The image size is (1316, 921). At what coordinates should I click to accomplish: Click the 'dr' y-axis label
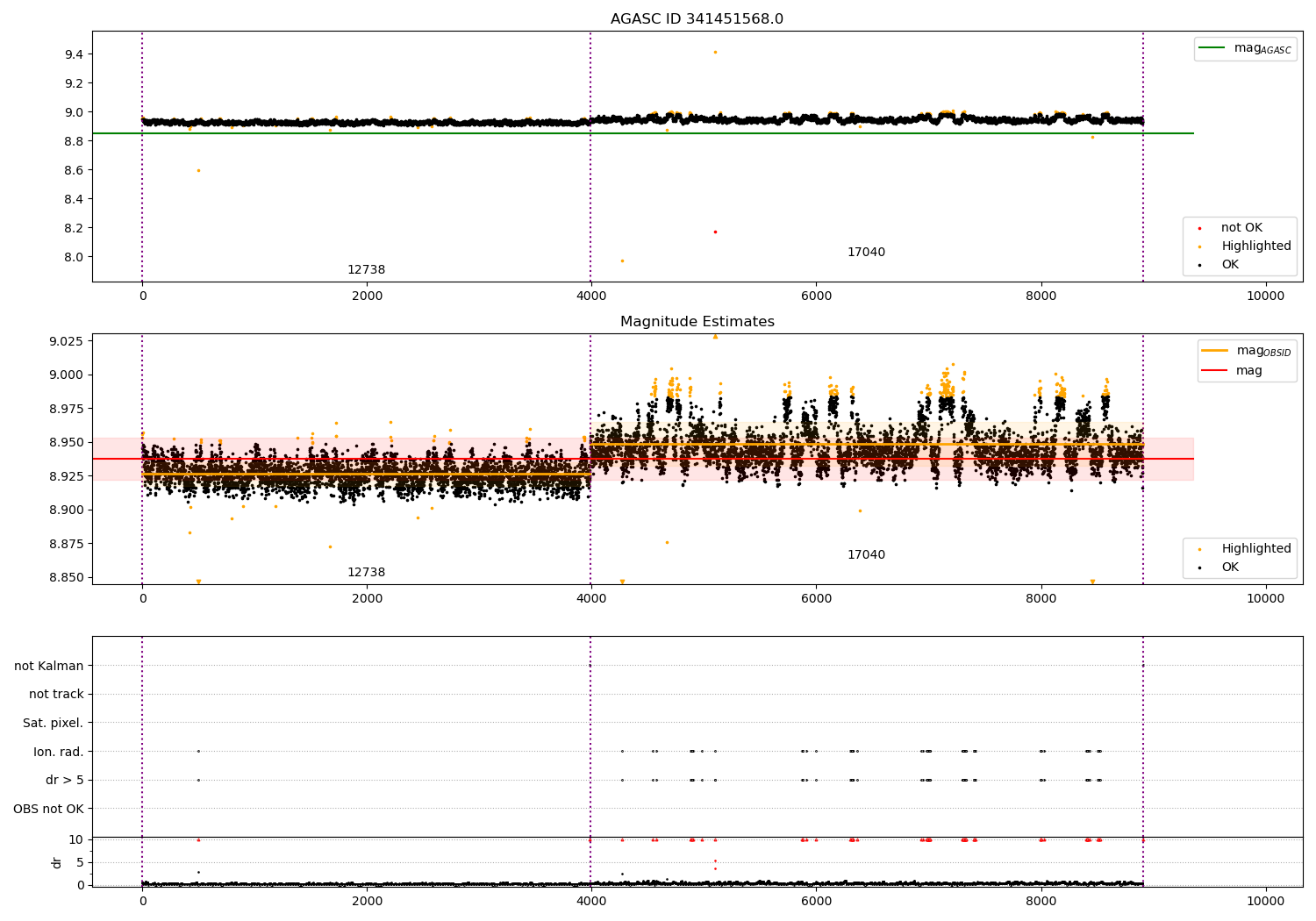[x=56, y=862]
